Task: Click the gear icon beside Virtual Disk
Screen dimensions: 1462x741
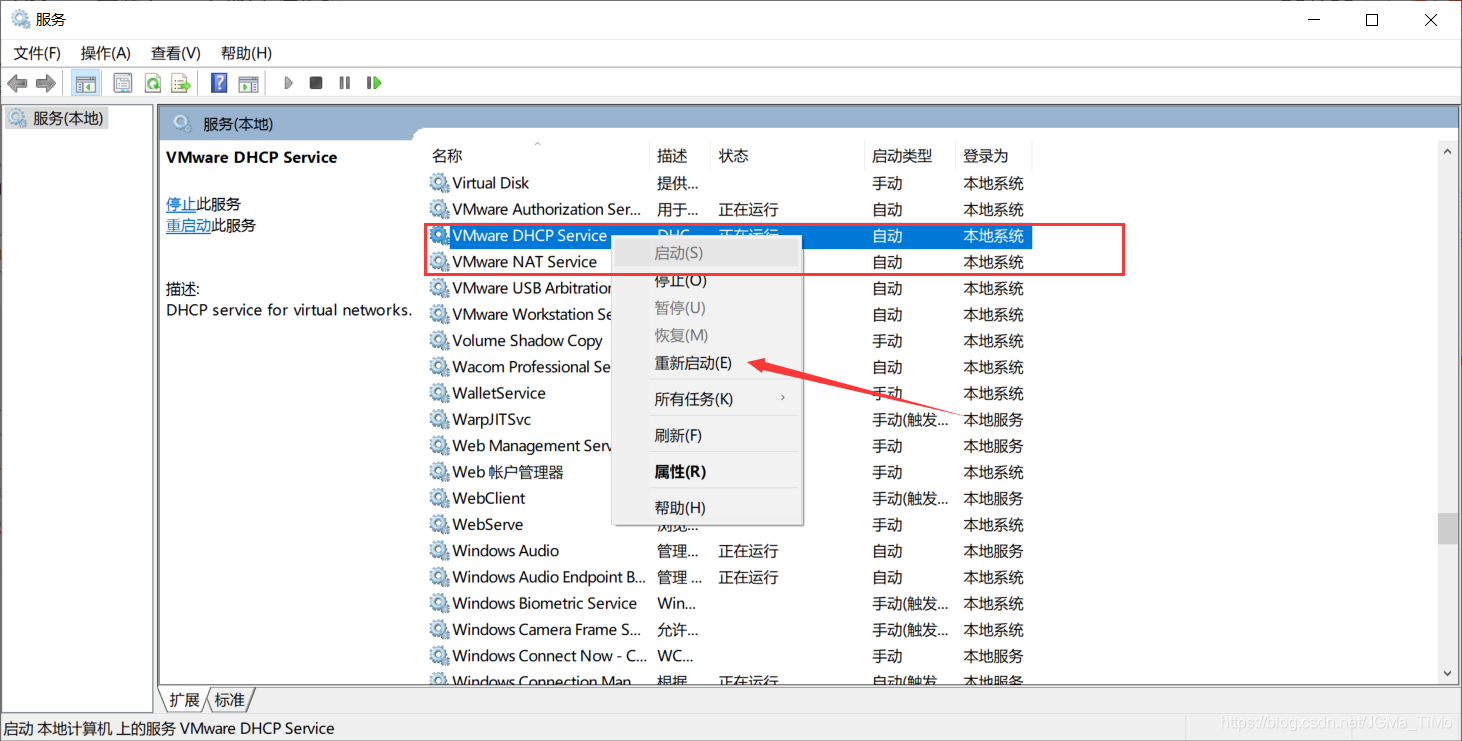Action: point(439,183)
